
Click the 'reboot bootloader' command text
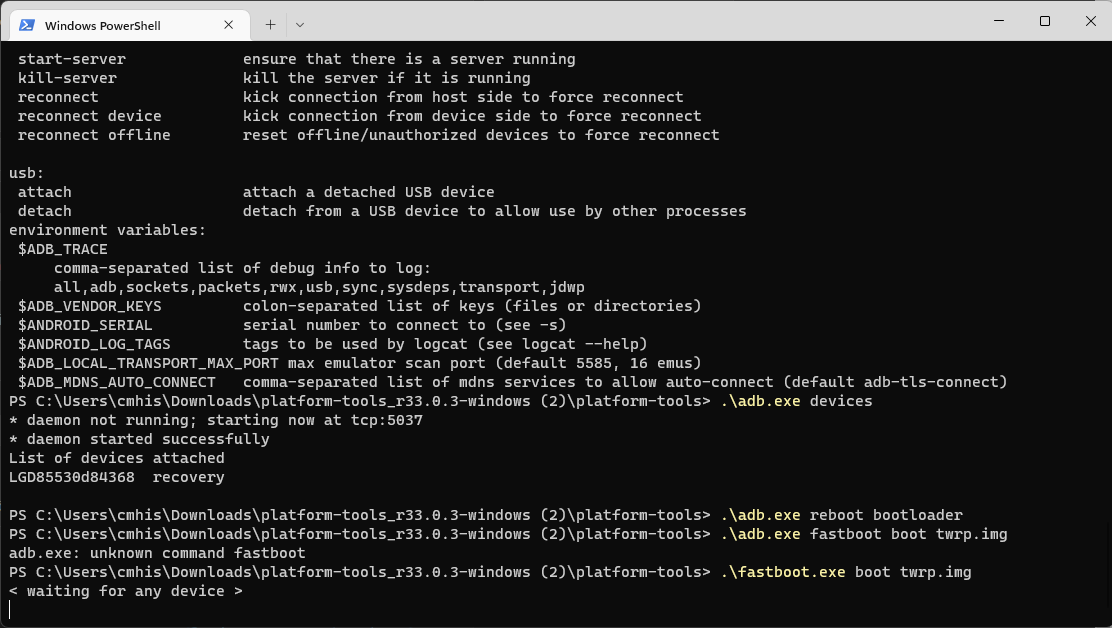point(886,515)
